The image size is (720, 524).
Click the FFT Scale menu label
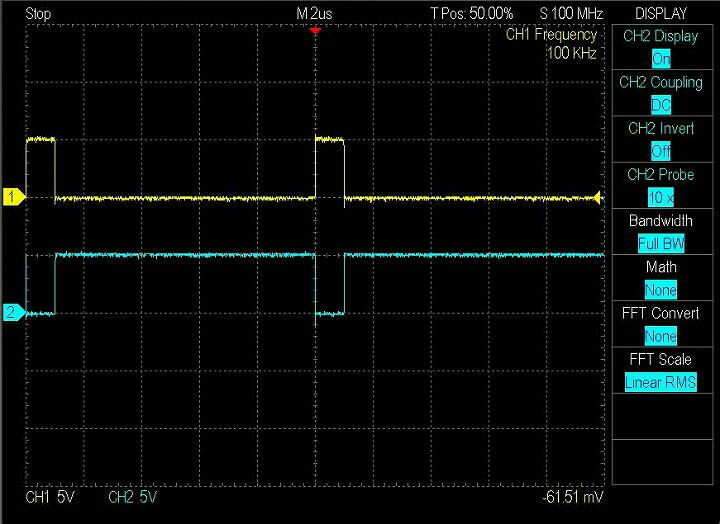coord(660,359)
